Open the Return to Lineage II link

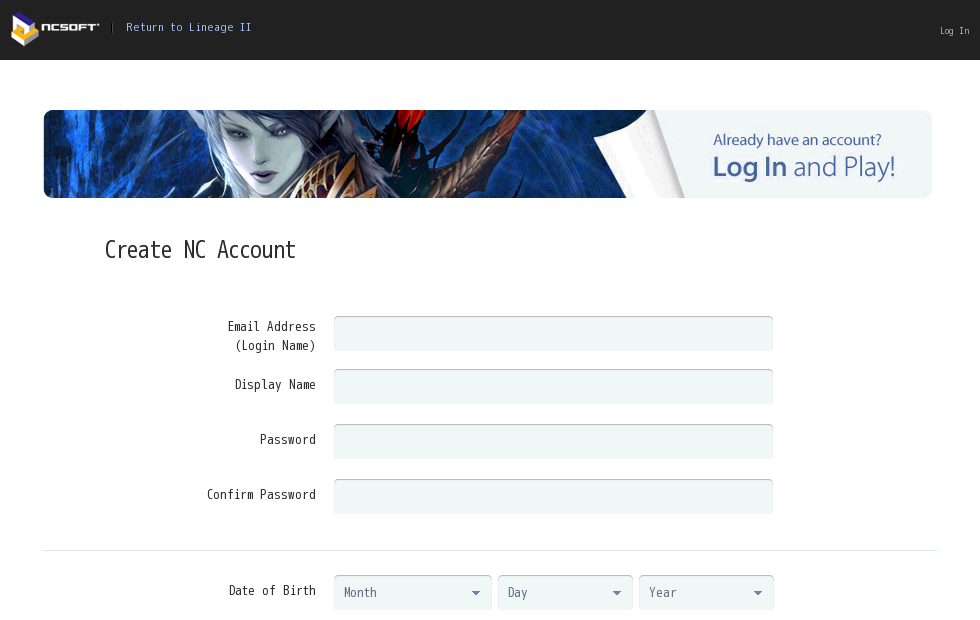(x=188, y=28)
